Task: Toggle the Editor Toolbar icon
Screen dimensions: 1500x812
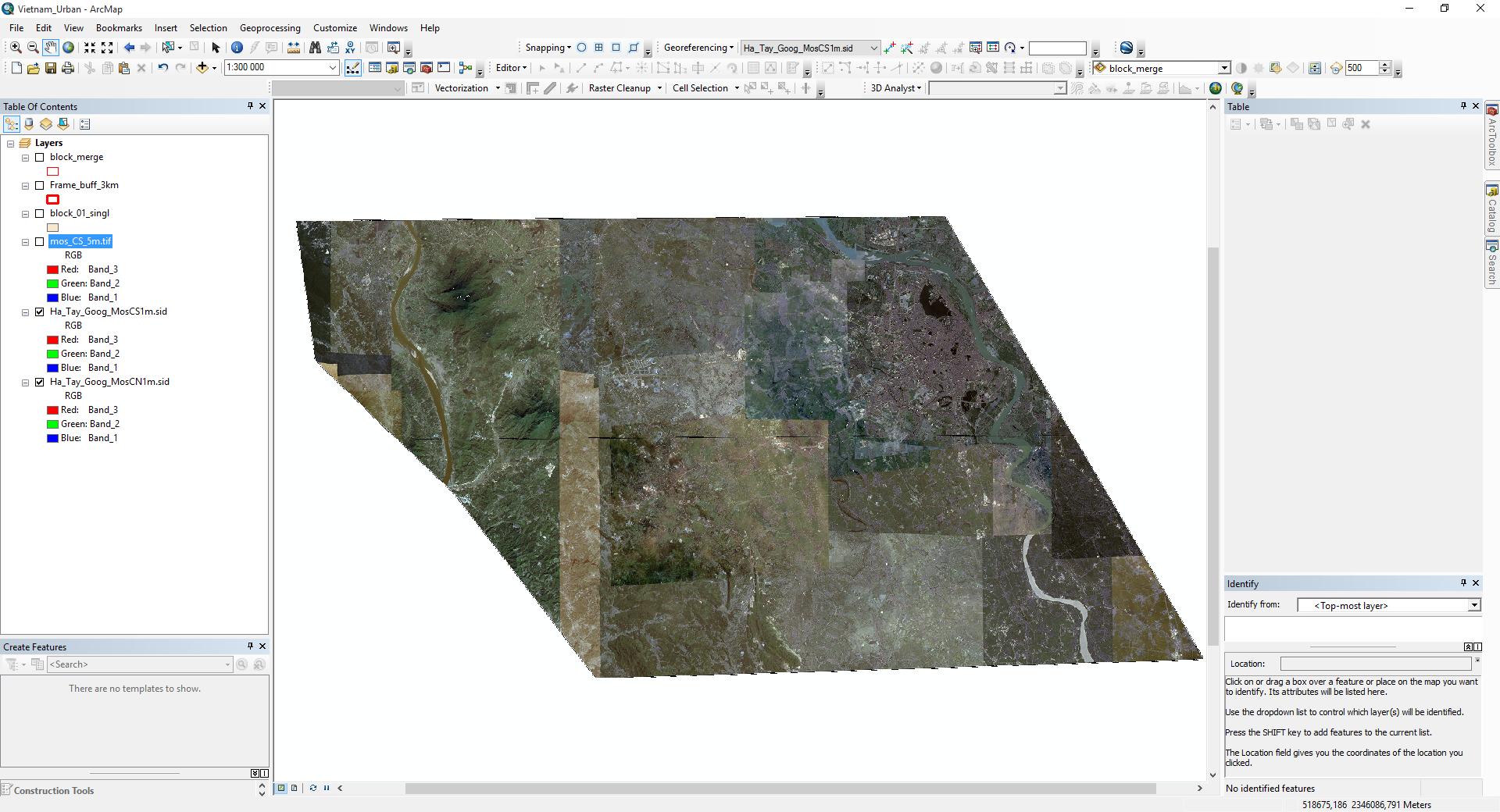Action: pos(353,68)
